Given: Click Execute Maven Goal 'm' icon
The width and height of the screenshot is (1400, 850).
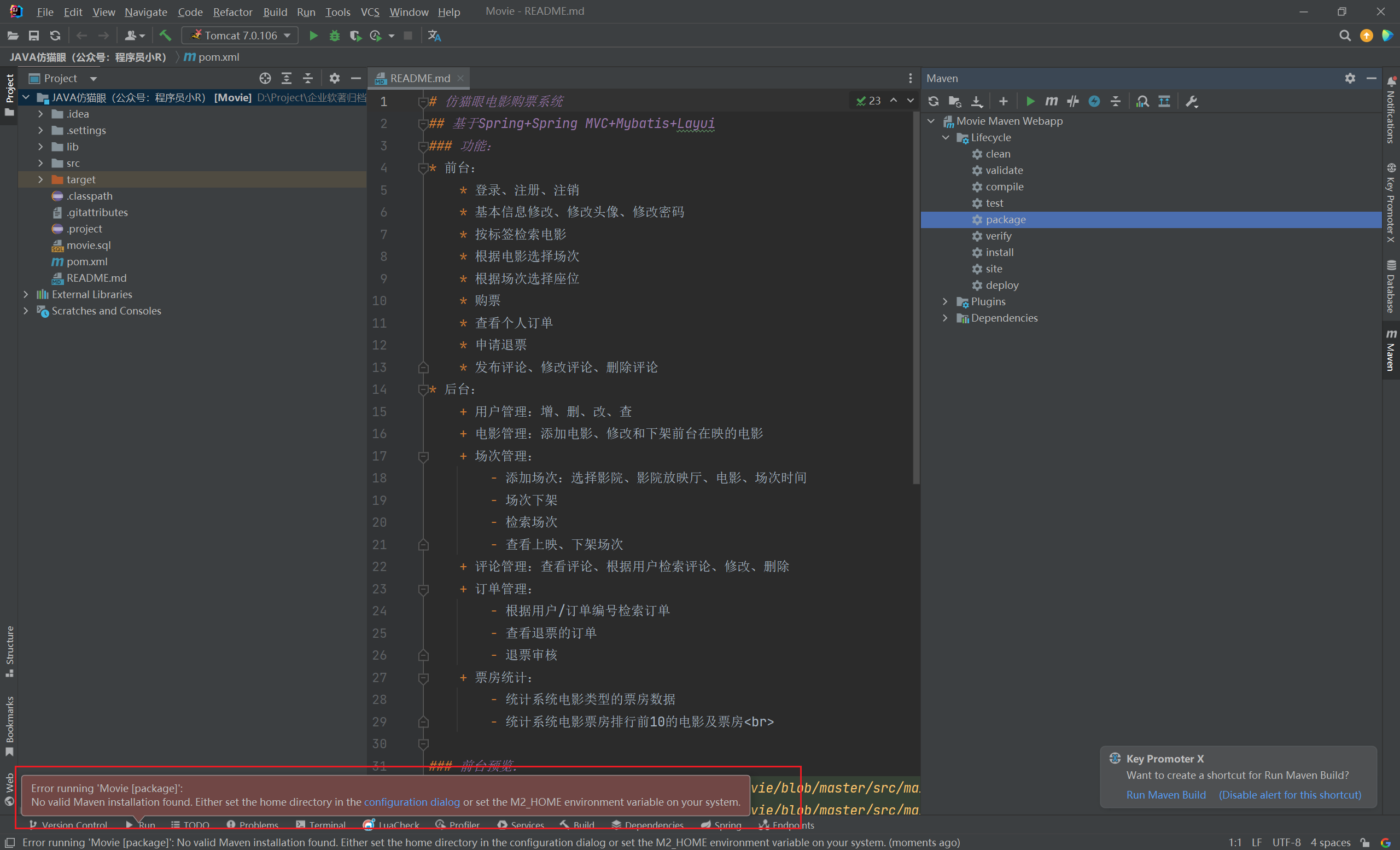Looking at the screenshot, I should (1051, 101).
